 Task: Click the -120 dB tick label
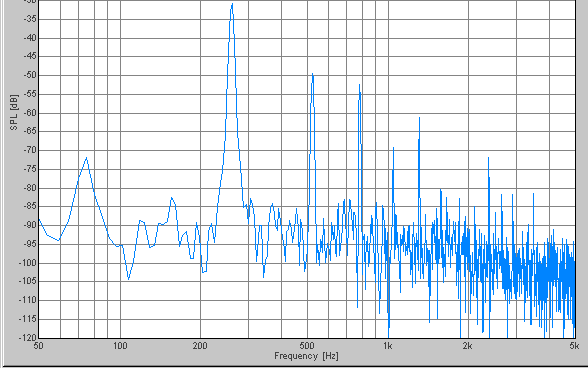[x=28, y=338]
